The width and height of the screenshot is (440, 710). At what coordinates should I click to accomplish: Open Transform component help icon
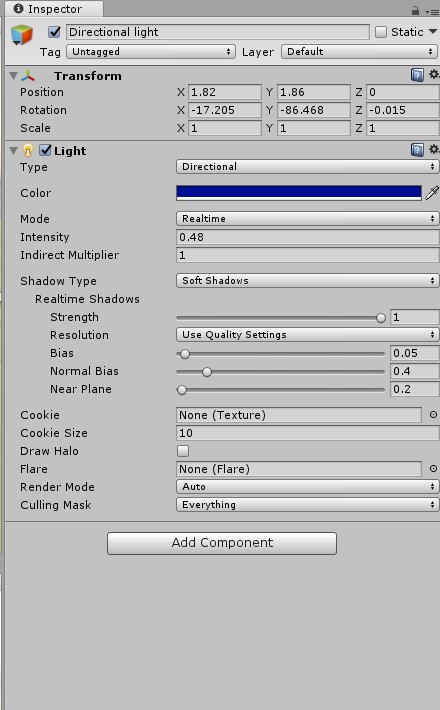point(417,75)
